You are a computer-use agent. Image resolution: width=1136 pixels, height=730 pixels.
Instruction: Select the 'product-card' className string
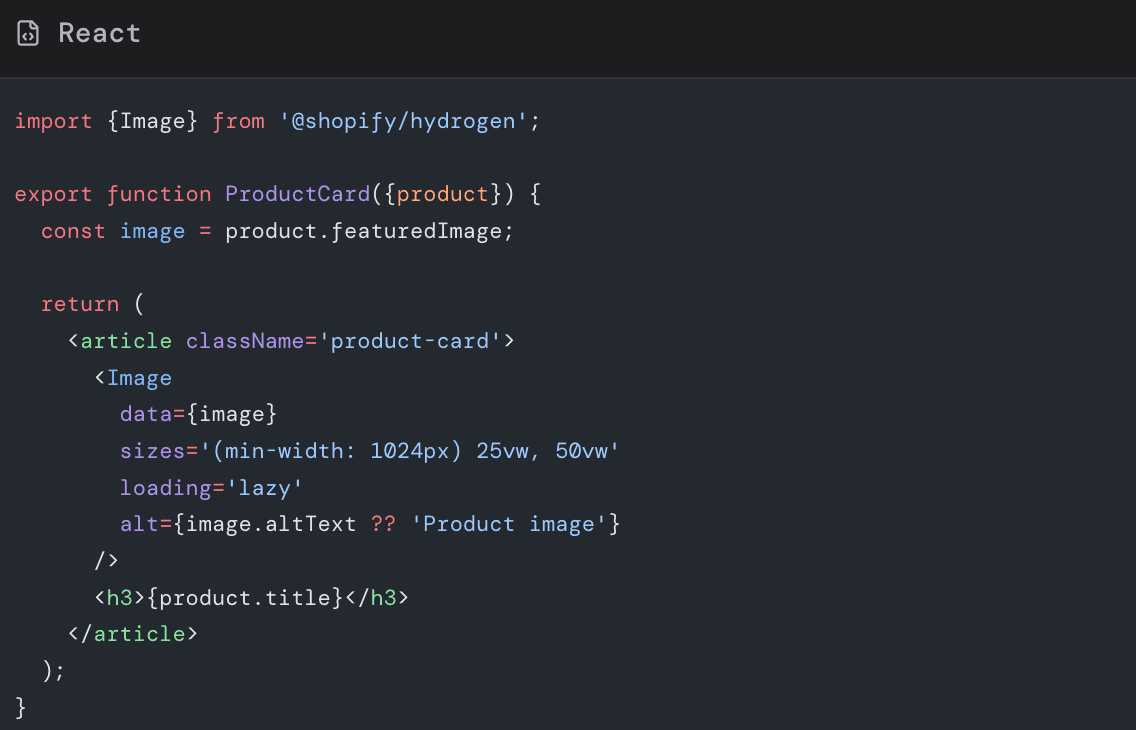412,340
